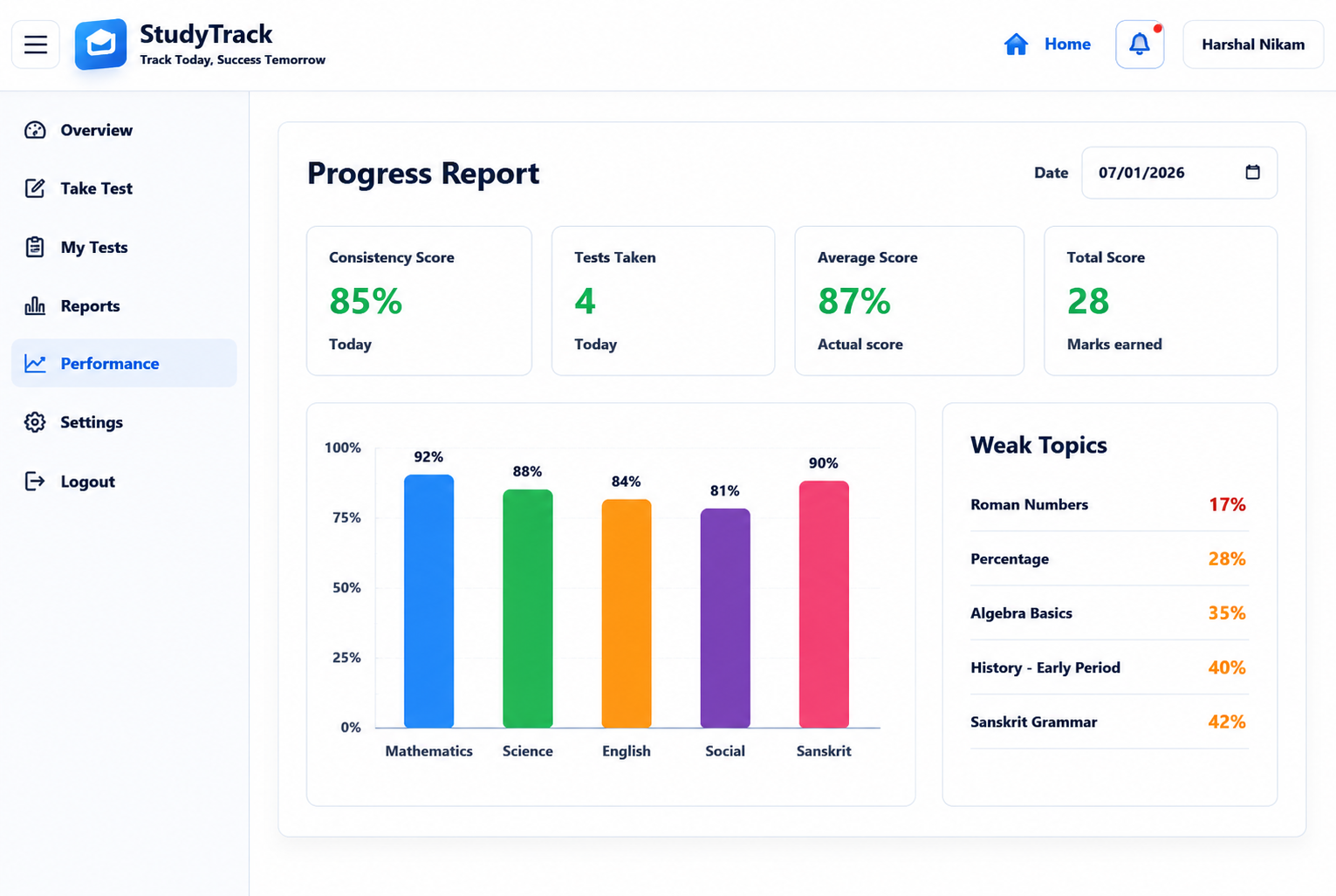Click the Performance trend line icon
Screen dimensions: 1336x896
(x=35, y=363)
